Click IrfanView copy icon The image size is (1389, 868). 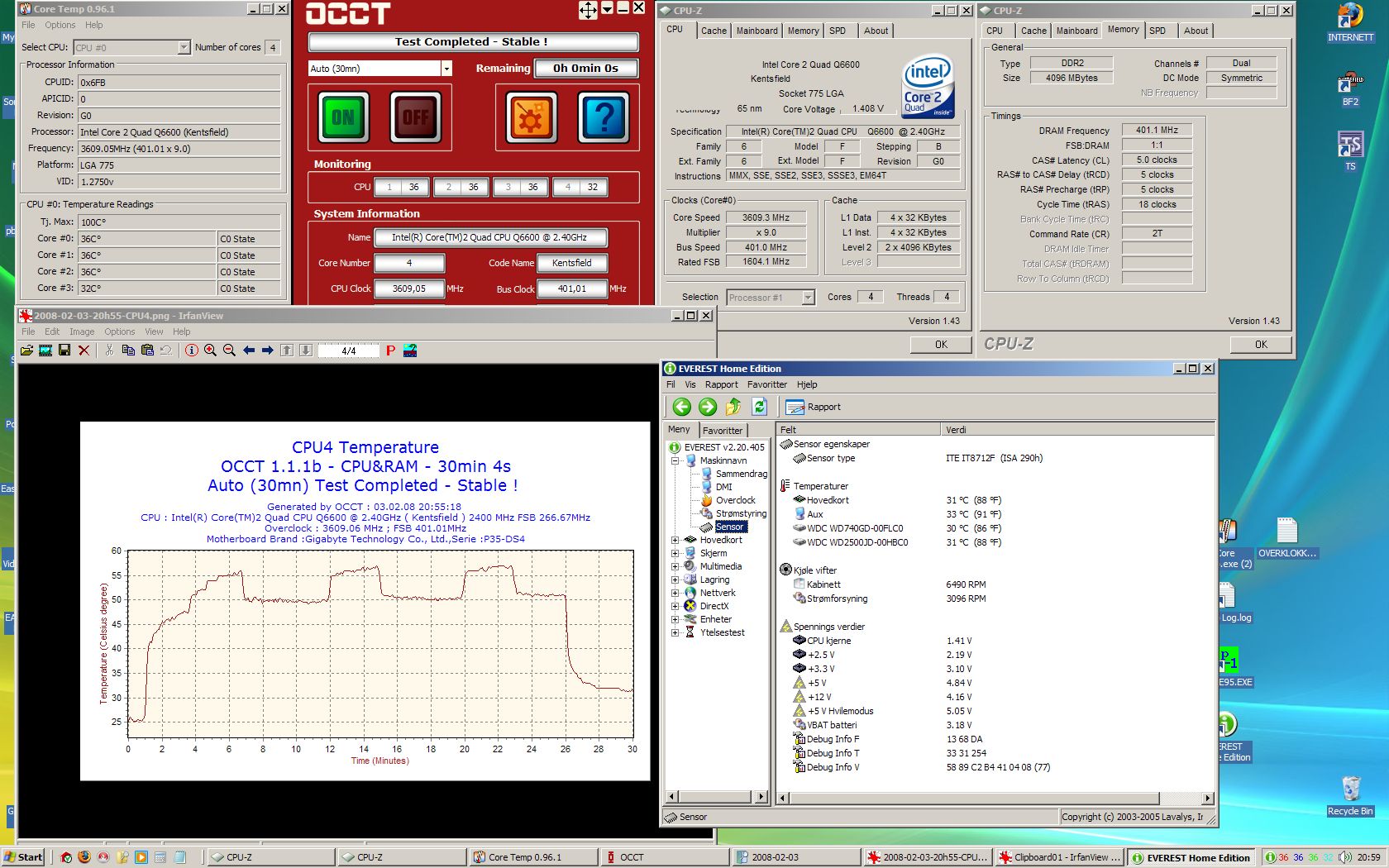(128, 351)
